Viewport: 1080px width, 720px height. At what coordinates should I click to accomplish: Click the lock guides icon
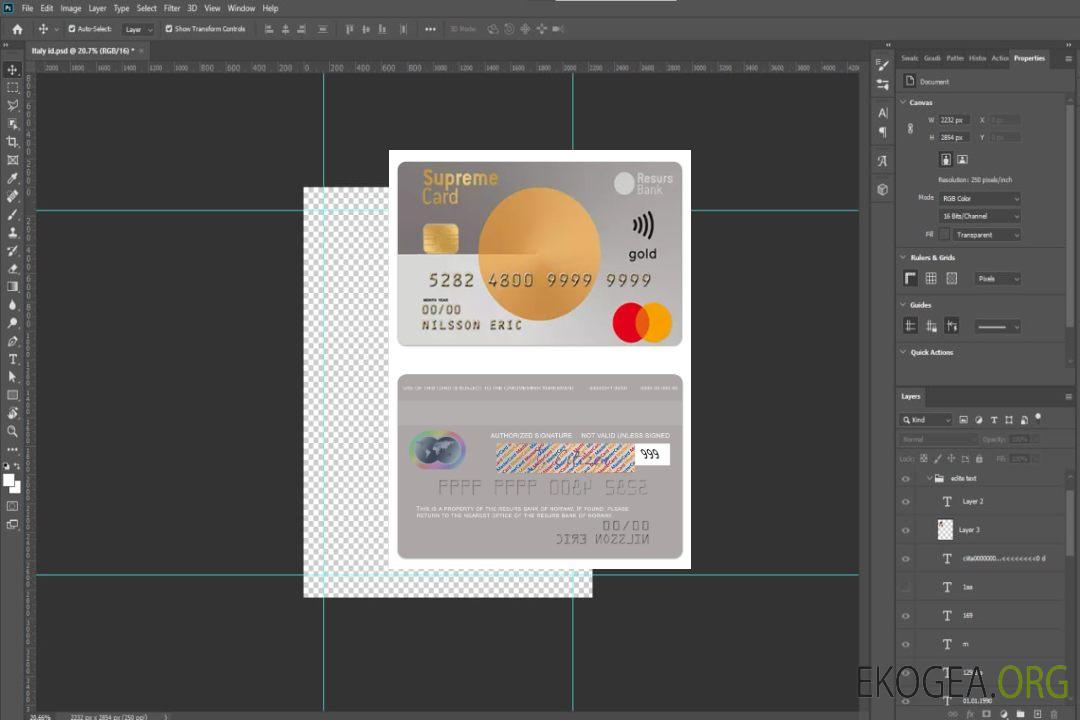point(931,326)
